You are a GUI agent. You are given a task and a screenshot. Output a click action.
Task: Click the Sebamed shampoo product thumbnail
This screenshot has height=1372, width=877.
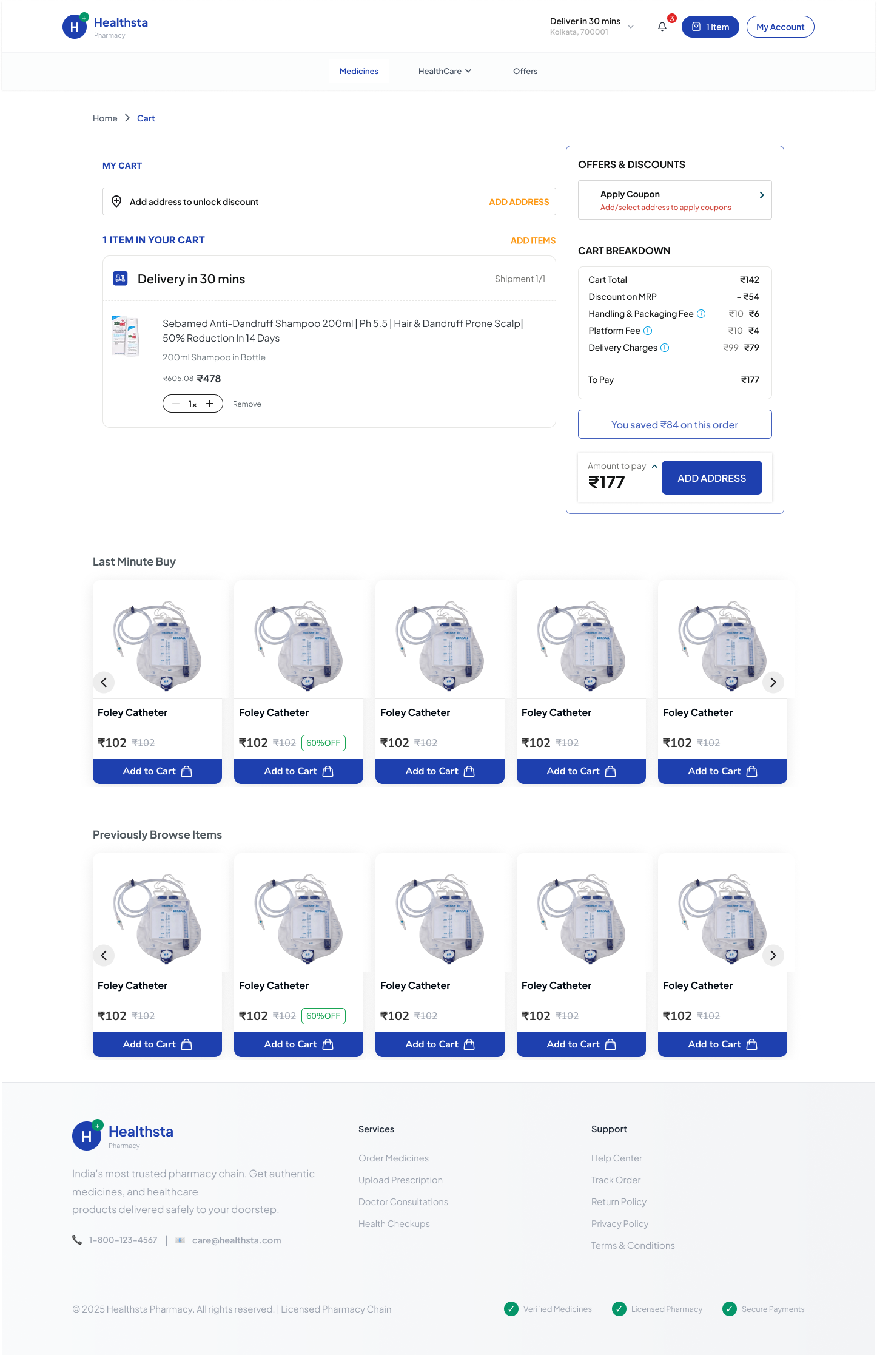click(x=126, y=336)
